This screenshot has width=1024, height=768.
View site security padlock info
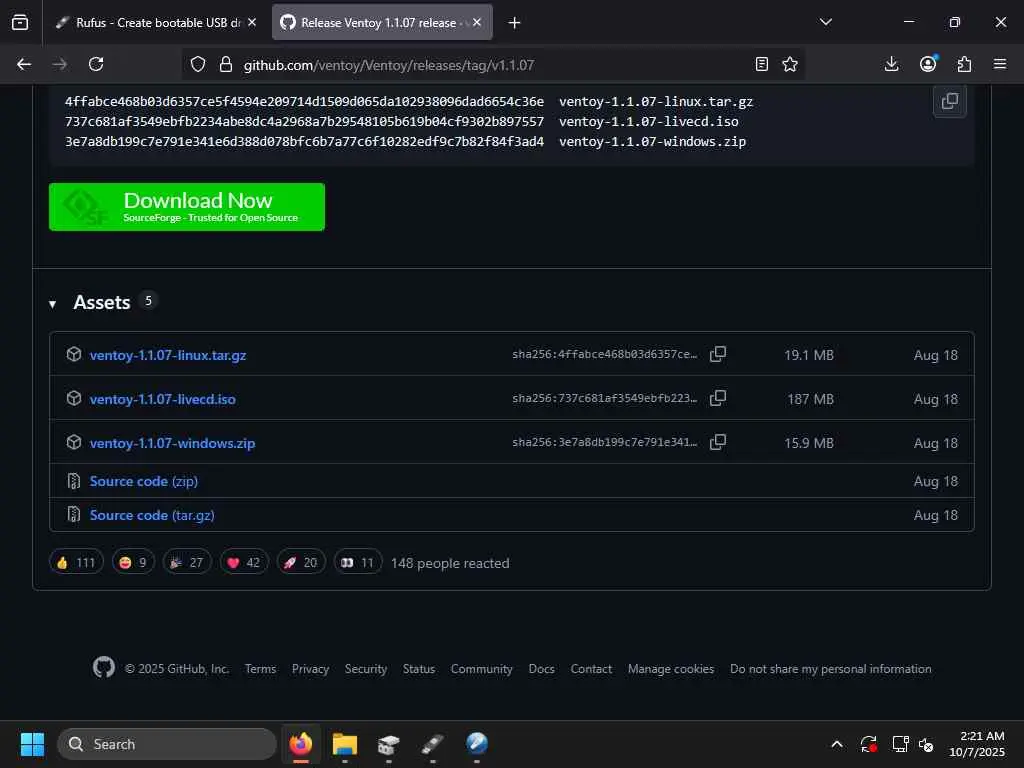click(x=226, y=64)
